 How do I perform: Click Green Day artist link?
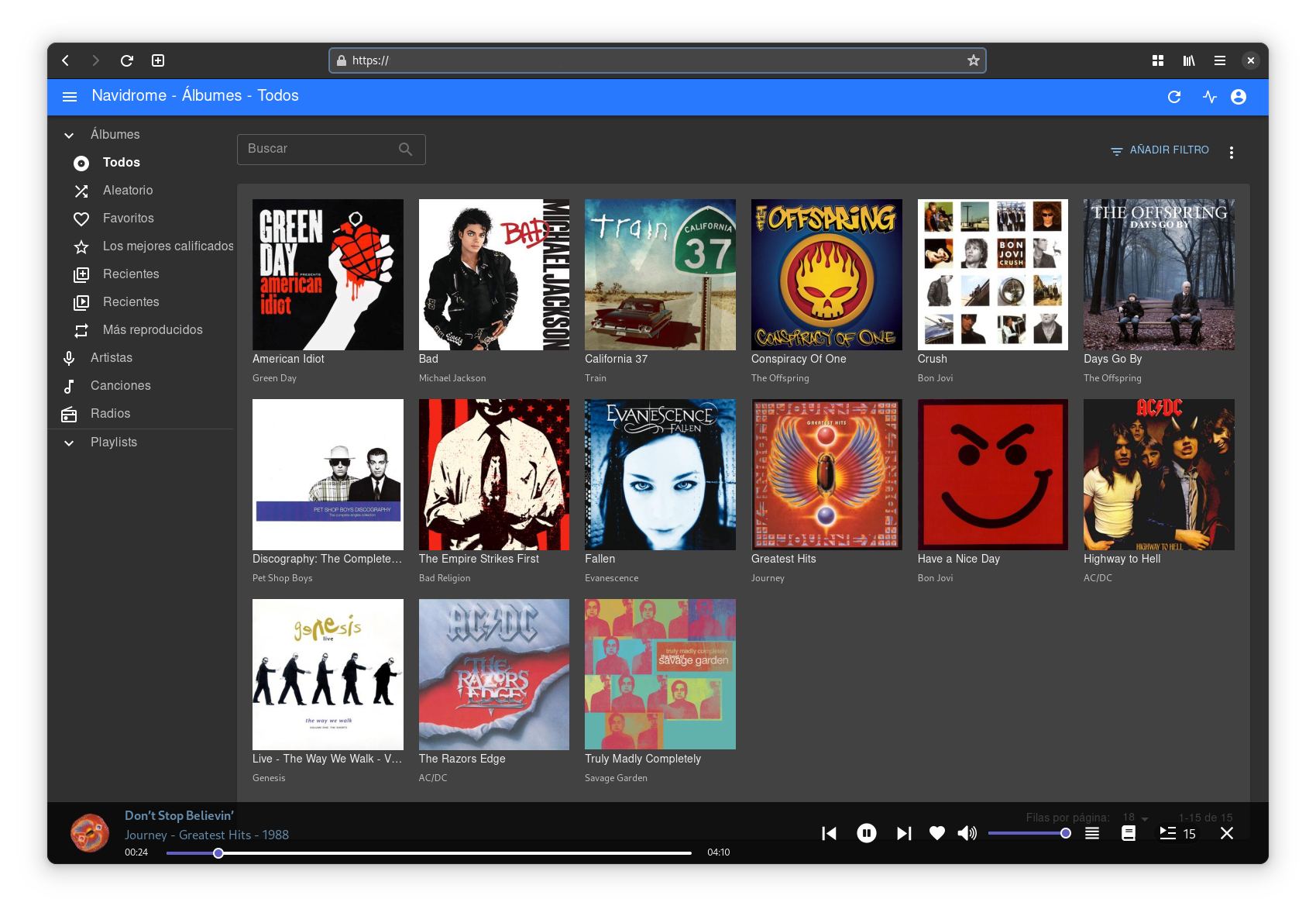tap(274, 378)
